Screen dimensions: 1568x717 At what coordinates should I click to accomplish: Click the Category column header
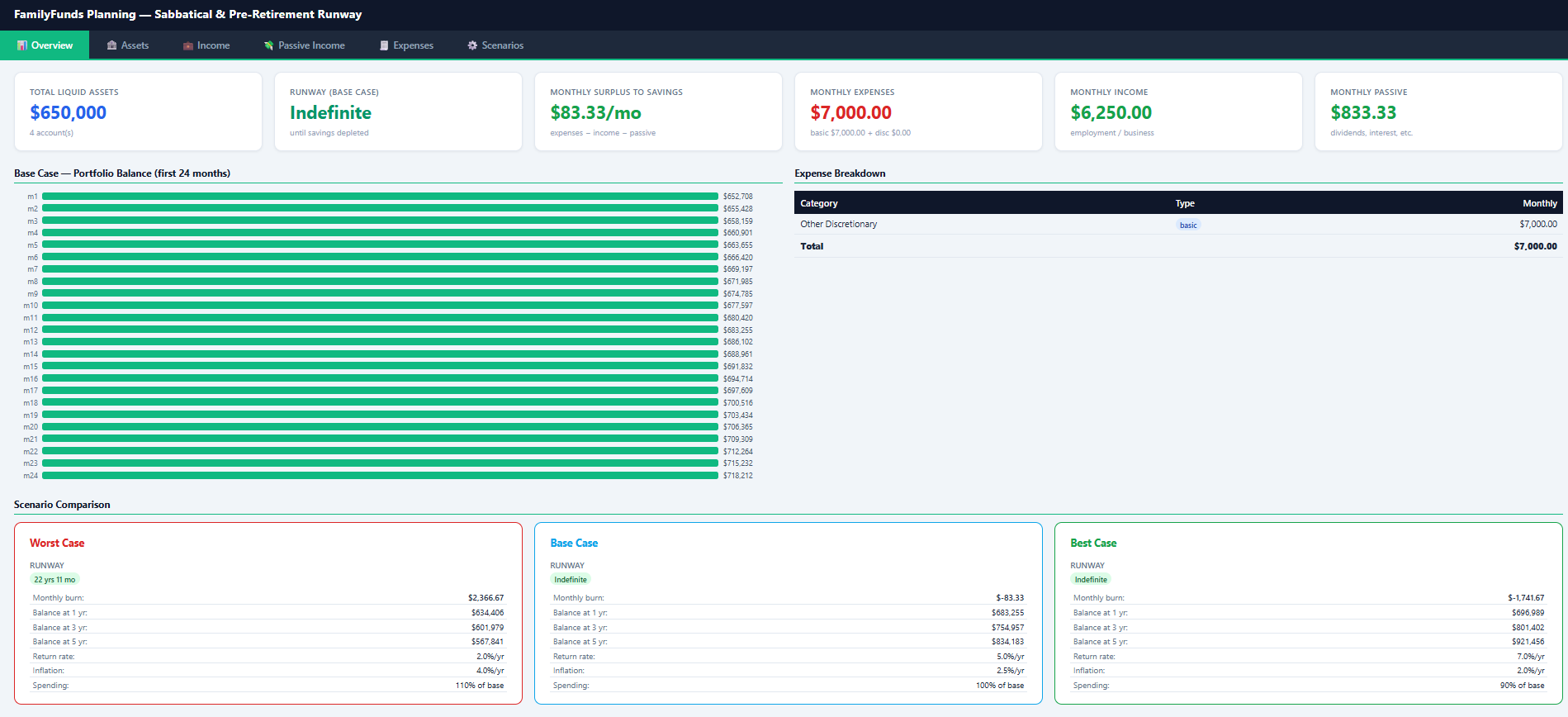point(818,203)
